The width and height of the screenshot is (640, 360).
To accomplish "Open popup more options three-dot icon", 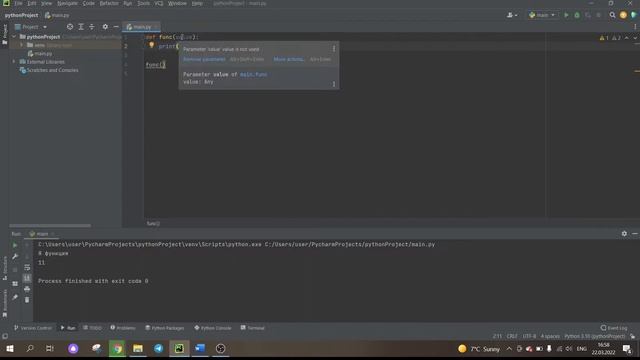I will 334,49.
